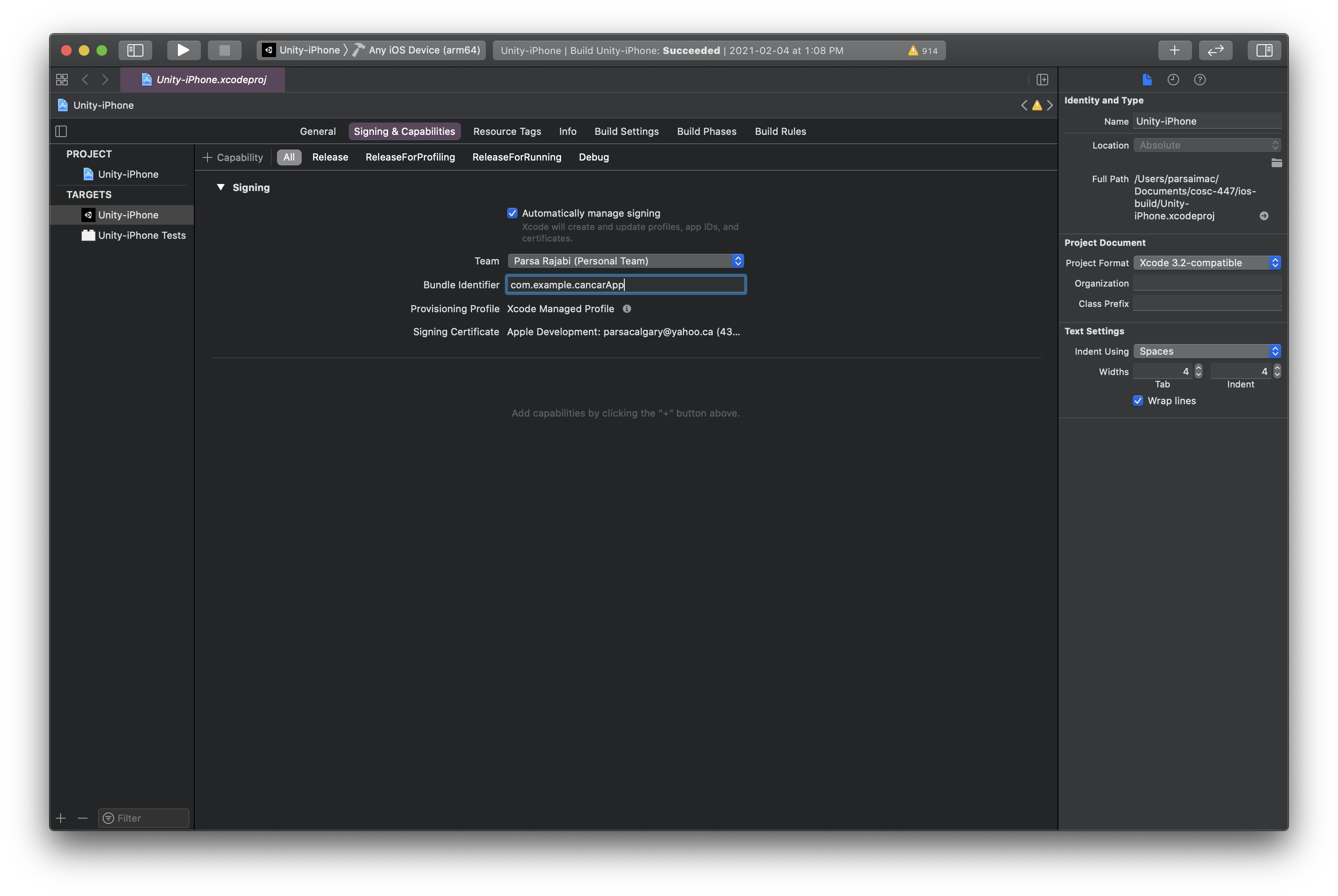
Task: Open the Indent Using Spaces dropdown
Action: 1207,352
